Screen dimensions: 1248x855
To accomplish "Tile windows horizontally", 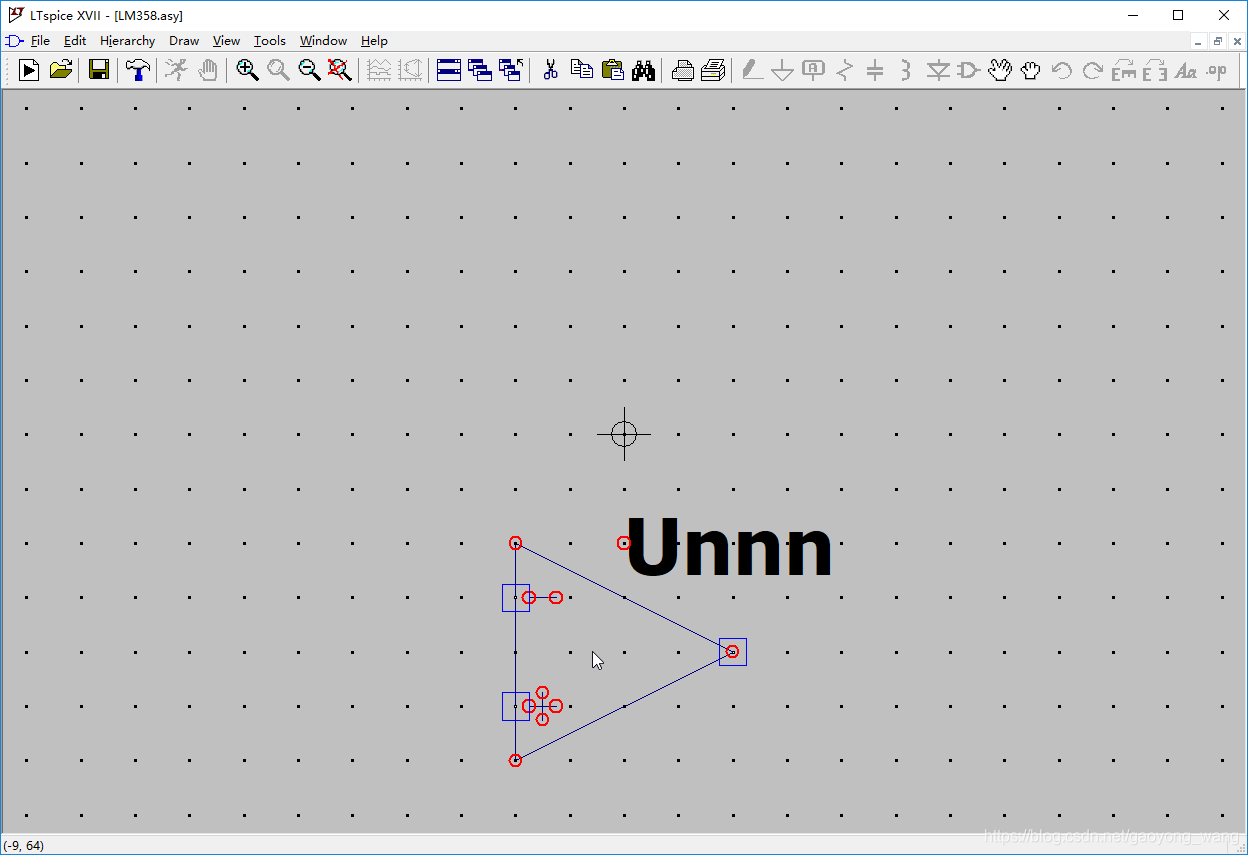I will click(449, 70).
